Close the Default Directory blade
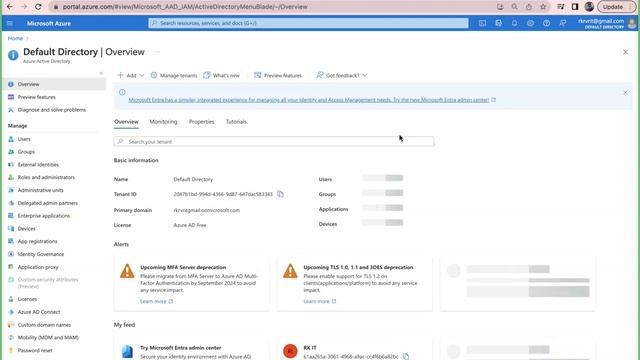Screen dimensions: 640x360 click(x=625, y=52)
